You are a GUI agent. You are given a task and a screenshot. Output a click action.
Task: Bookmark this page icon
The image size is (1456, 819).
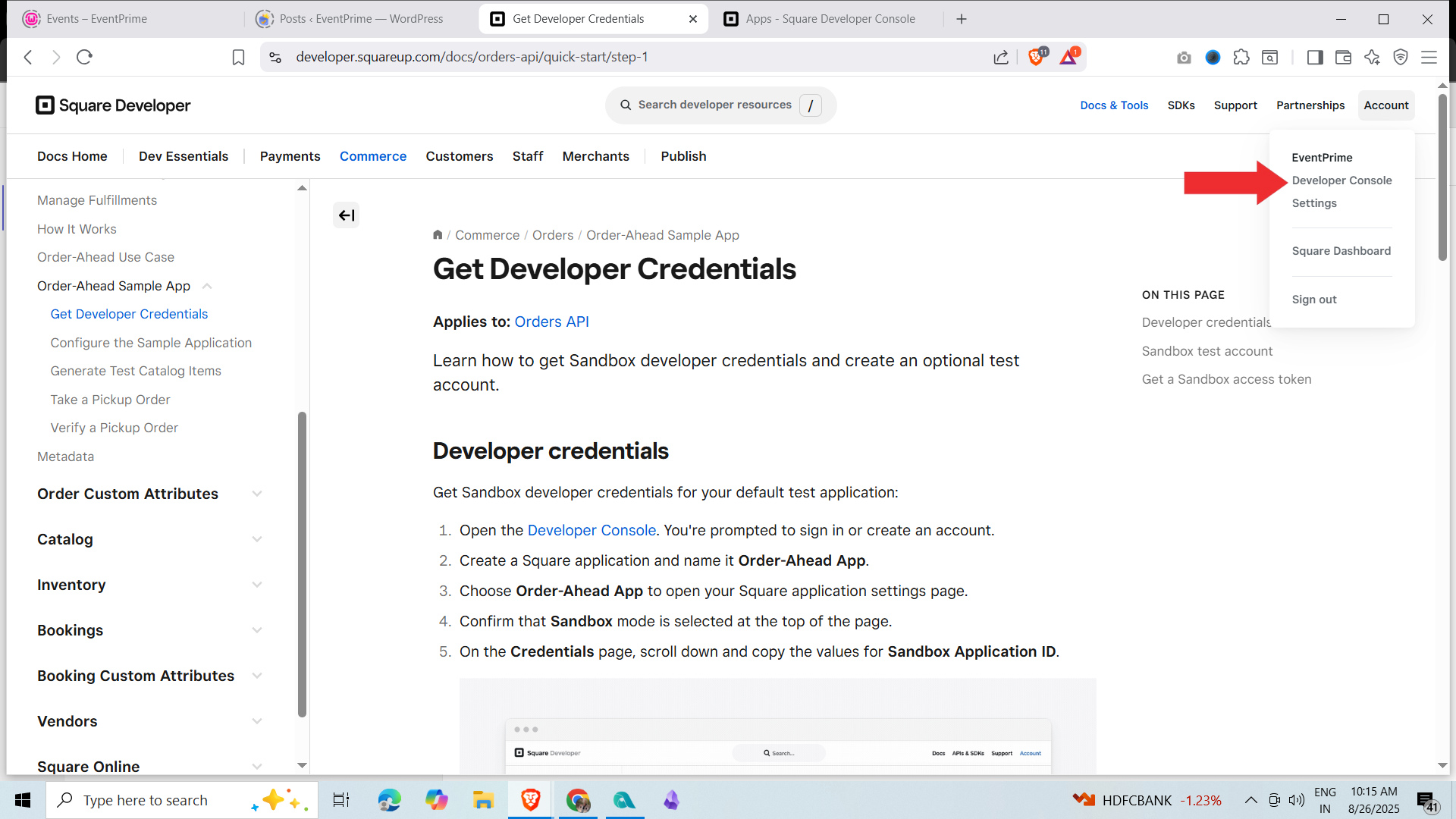(x=238, y=58)
